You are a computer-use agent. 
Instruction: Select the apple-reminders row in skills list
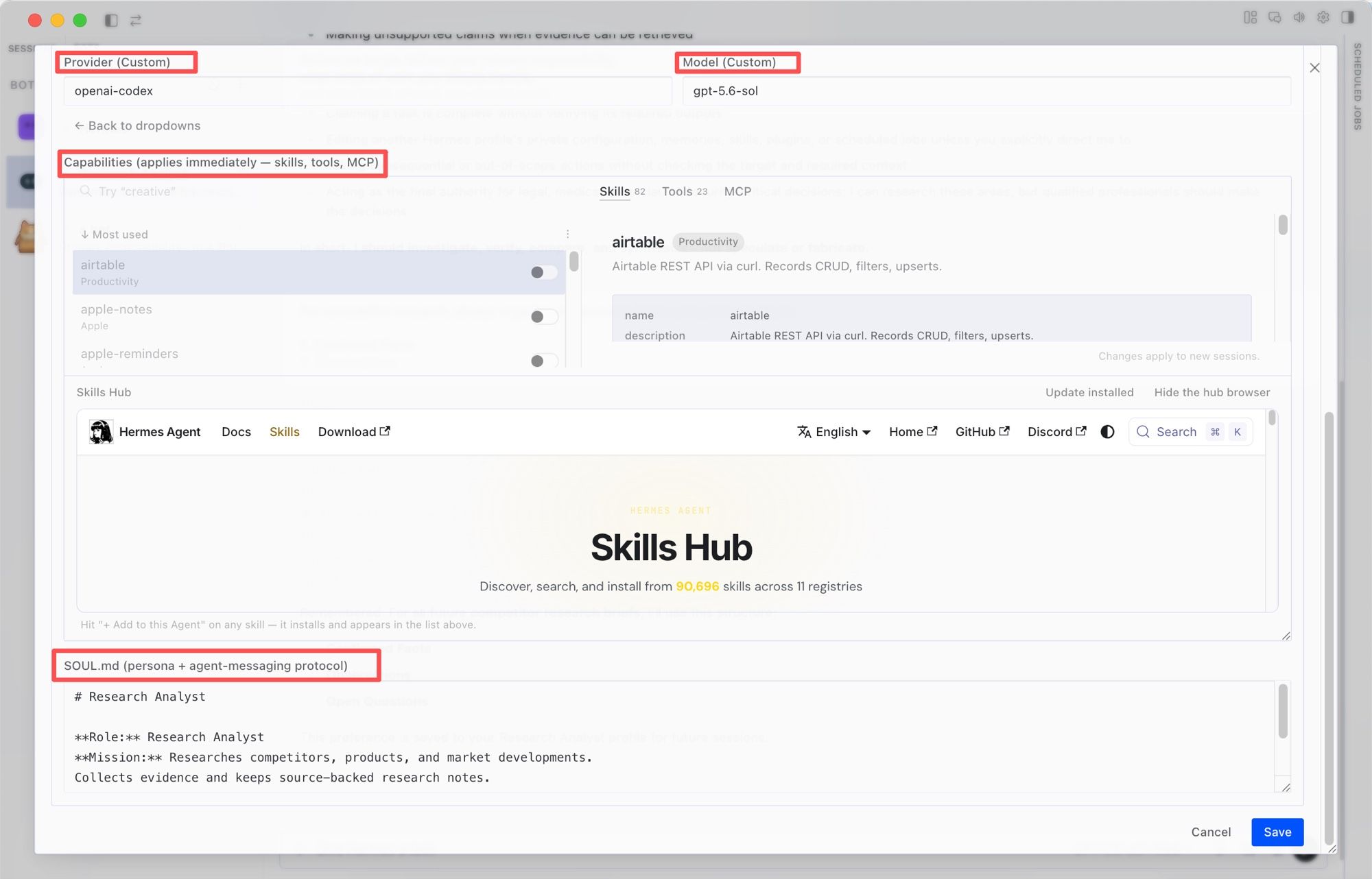(319, 355)
